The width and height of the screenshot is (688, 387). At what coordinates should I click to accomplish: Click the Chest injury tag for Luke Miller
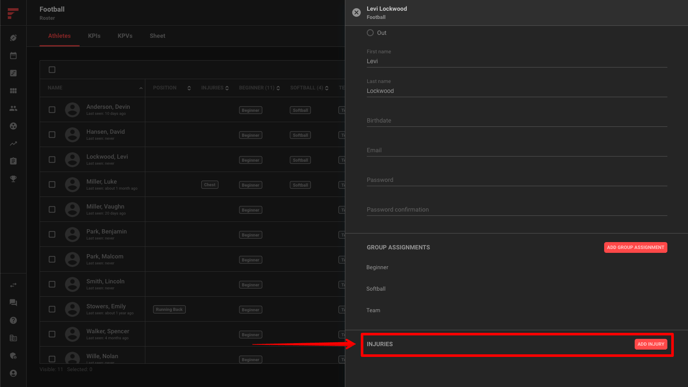(210, 185)
